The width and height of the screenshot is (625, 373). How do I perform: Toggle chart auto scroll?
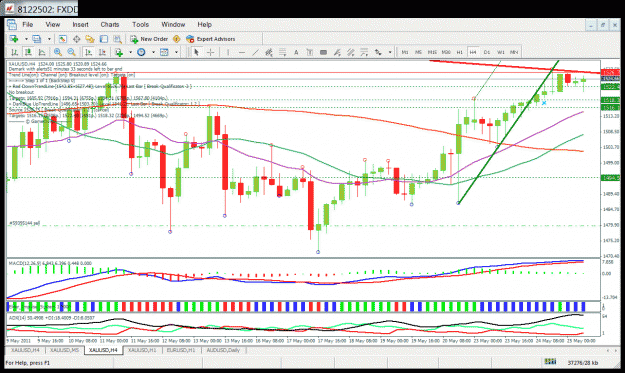(88, 52)
